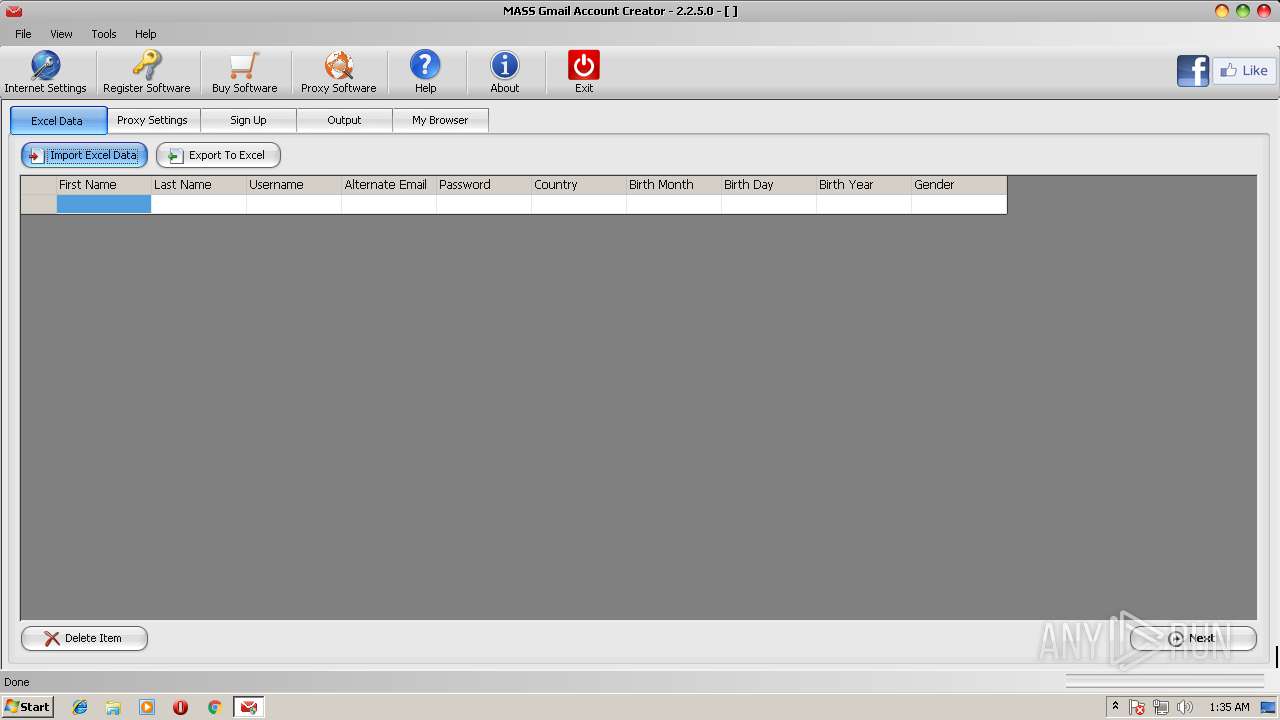Screen dimensions: 1280x720
Task: Select the Password column header
Action: (483, 185)
